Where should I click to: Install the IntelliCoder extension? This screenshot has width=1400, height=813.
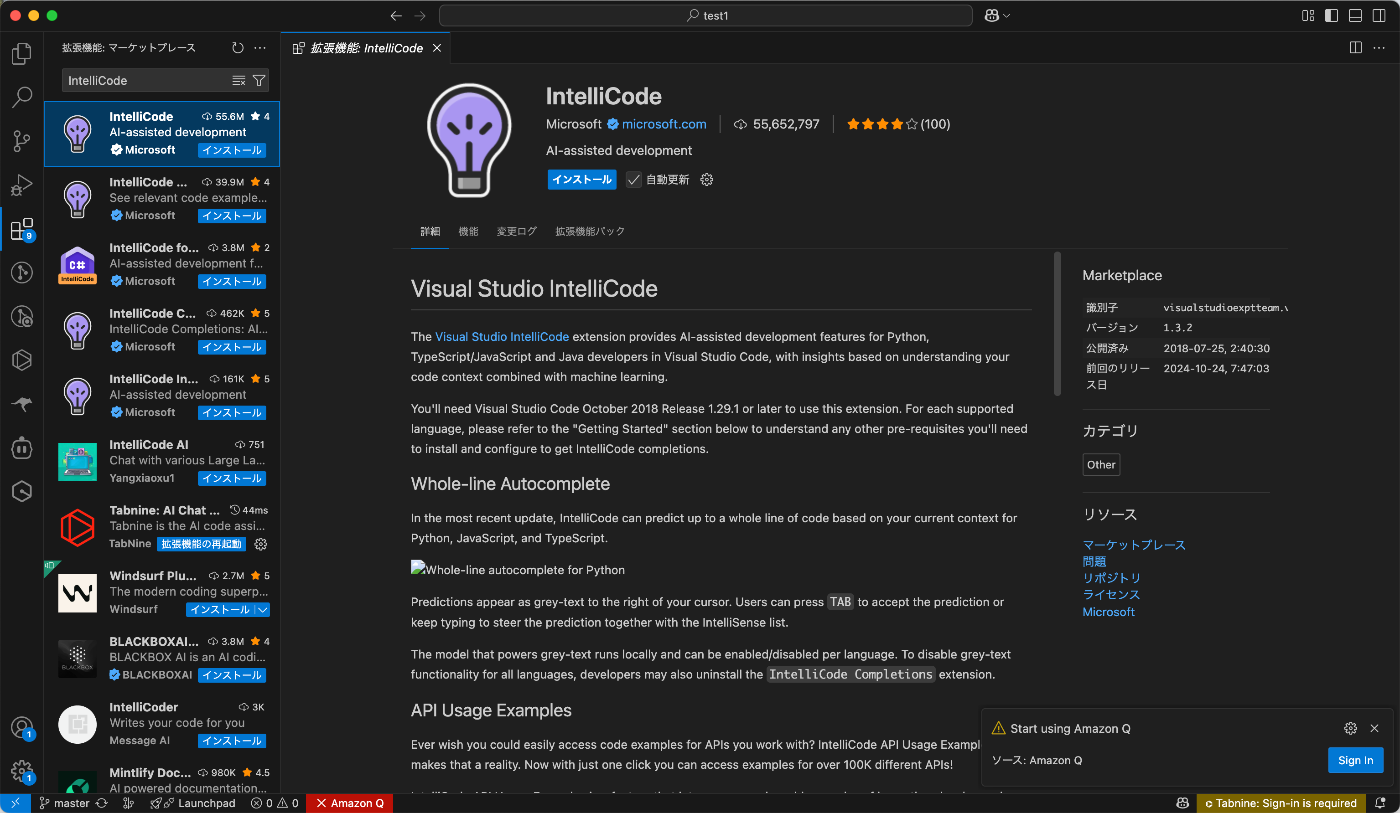click(x=231, y=741)
